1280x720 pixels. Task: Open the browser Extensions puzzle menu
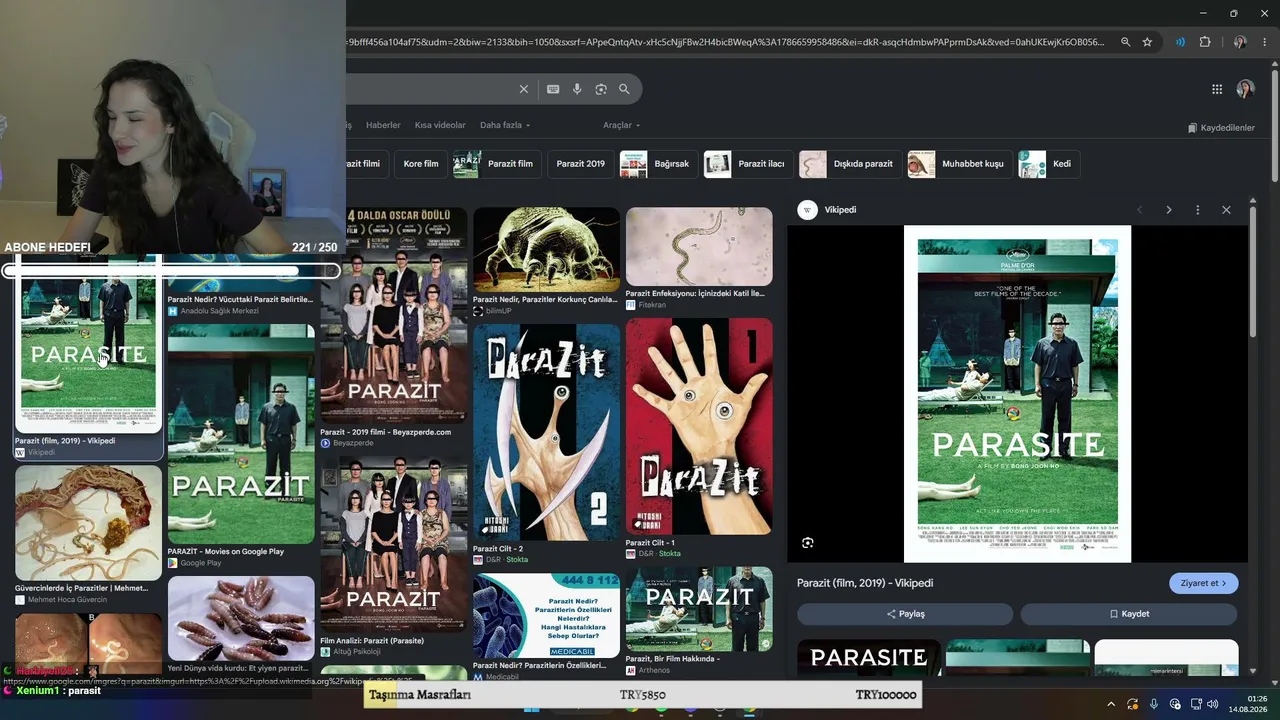click(x=1205, y=42)
